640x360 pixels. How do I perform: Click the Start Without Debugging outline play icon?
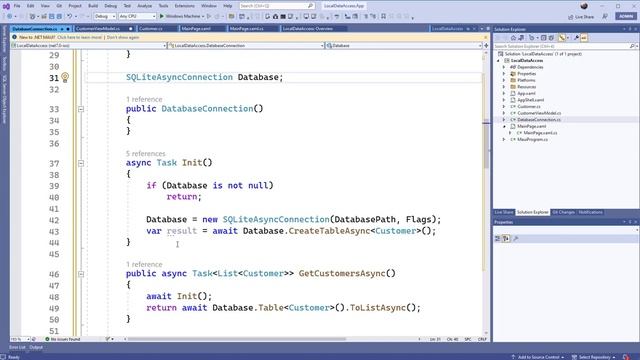pyautogui.click(x=209, y=16)
